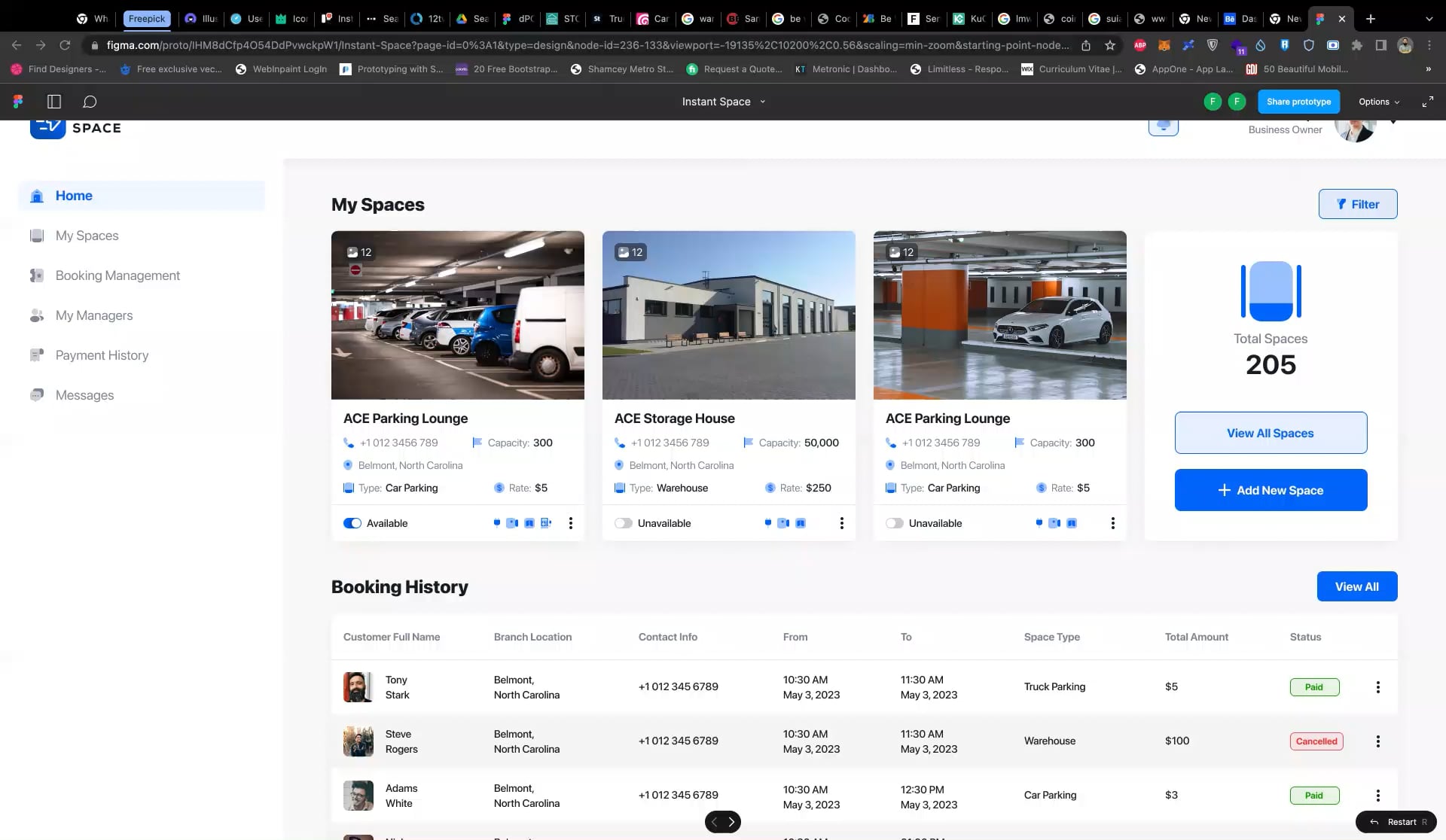Screen dimensions: 1446x840
Task: Go to previous prototype frame arrow
Action: [x=714, y=822]
